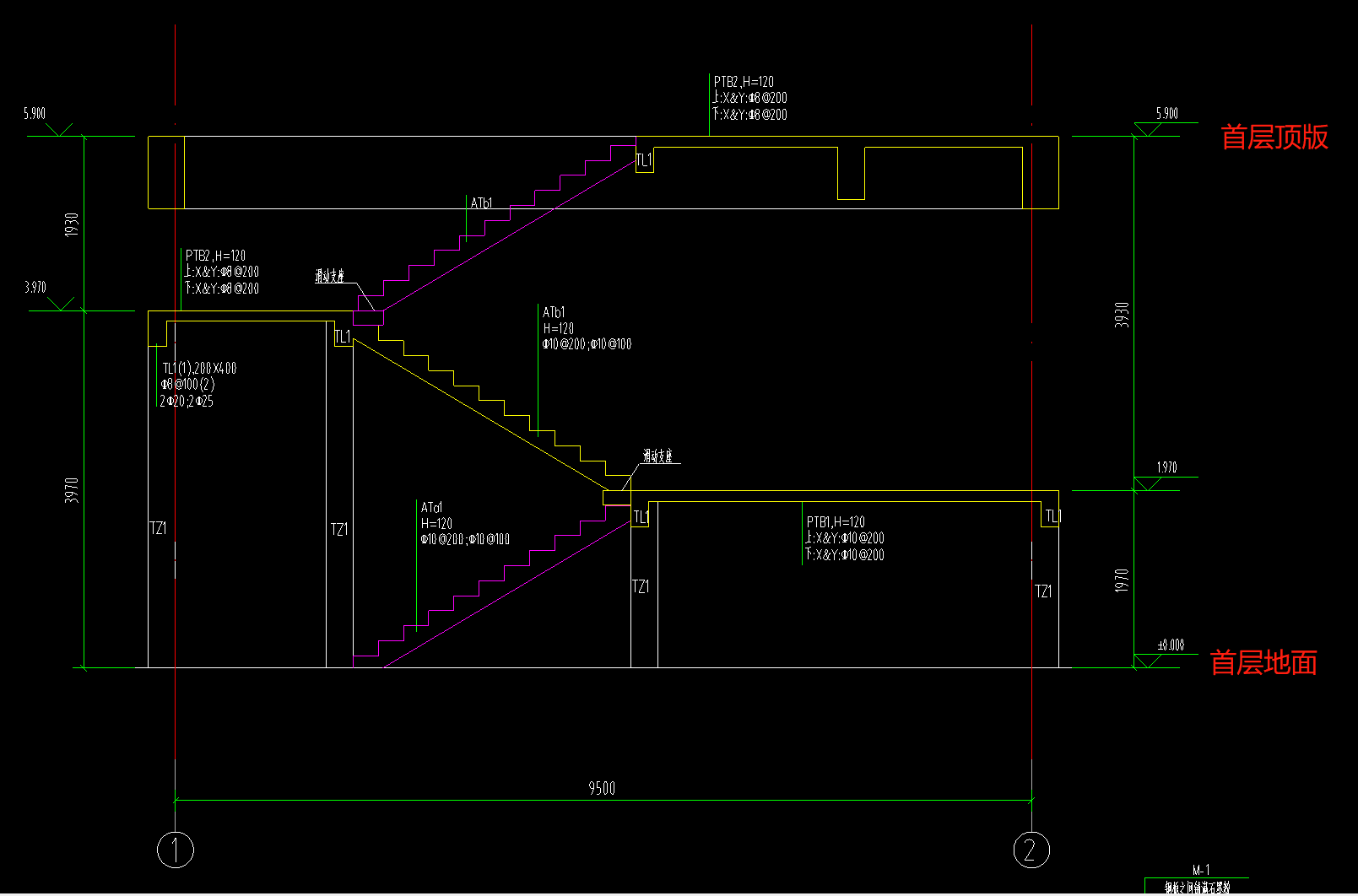Select the Φ8@100(2) stirrup text
The width and height of the screenshot is (1358, 896).
(x=188, y=385)
